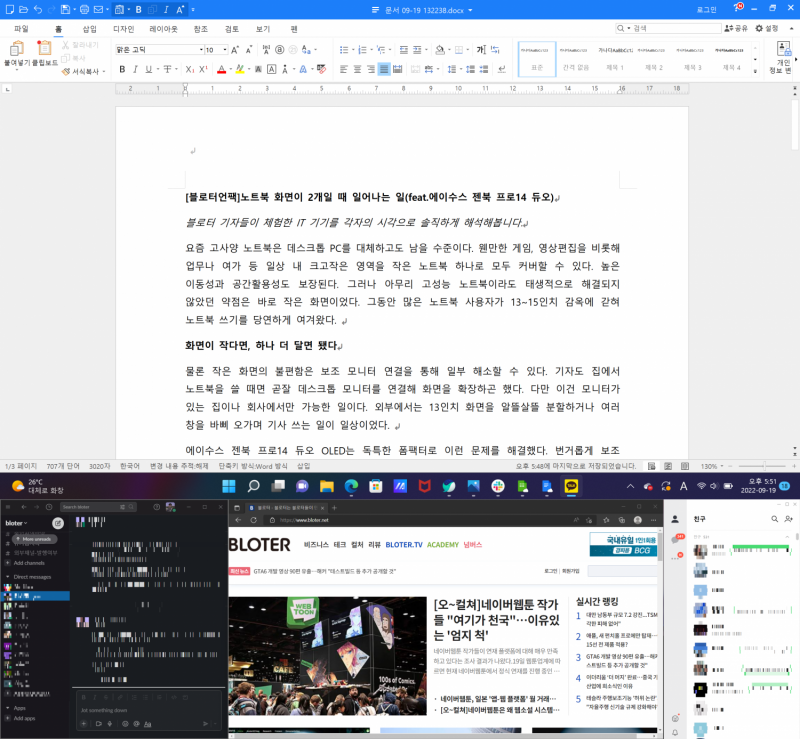Send the document via the email icon

tap(99, 10)
